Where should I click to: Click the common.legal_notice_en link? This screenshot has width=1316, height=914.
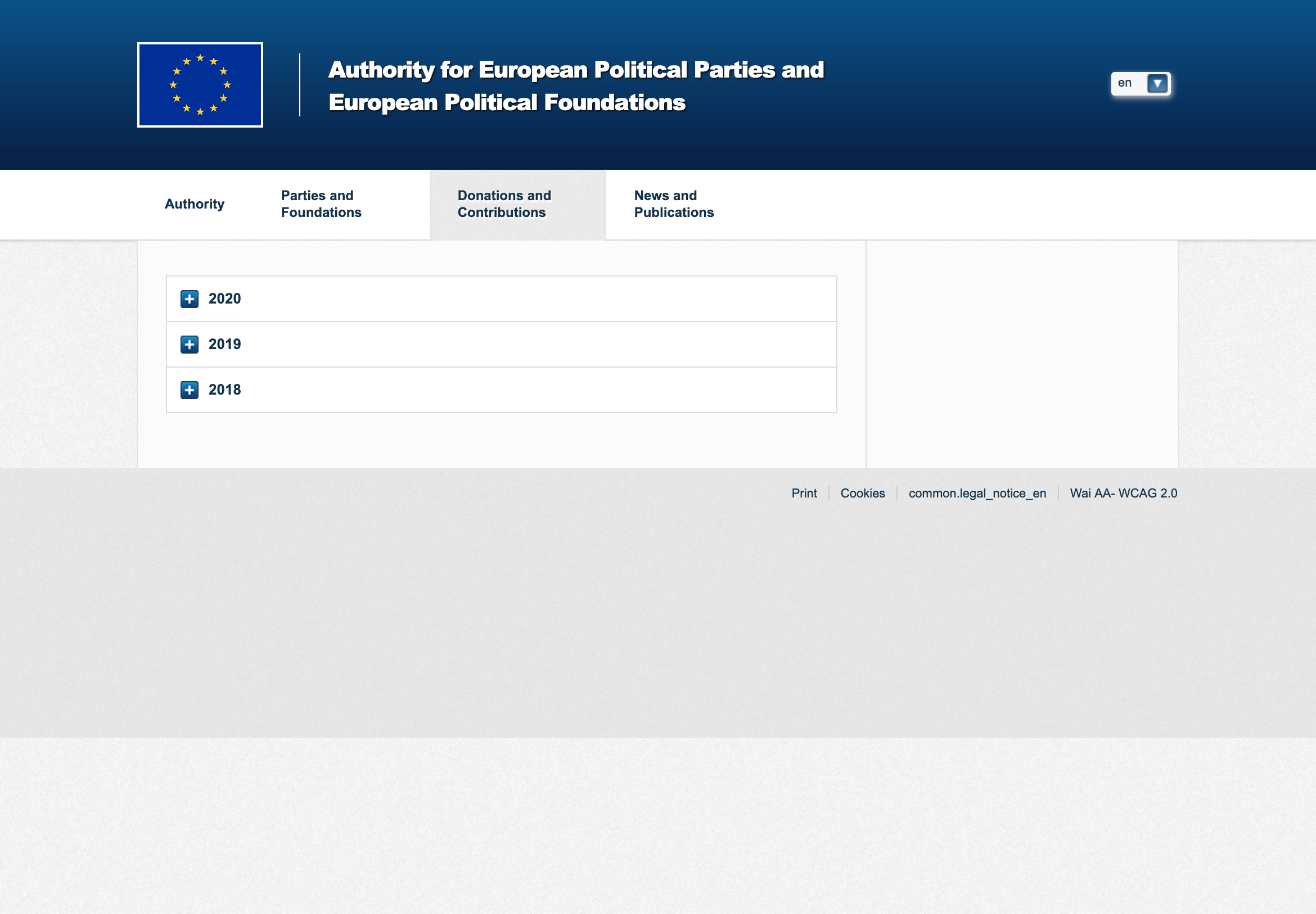coord(977,493)
